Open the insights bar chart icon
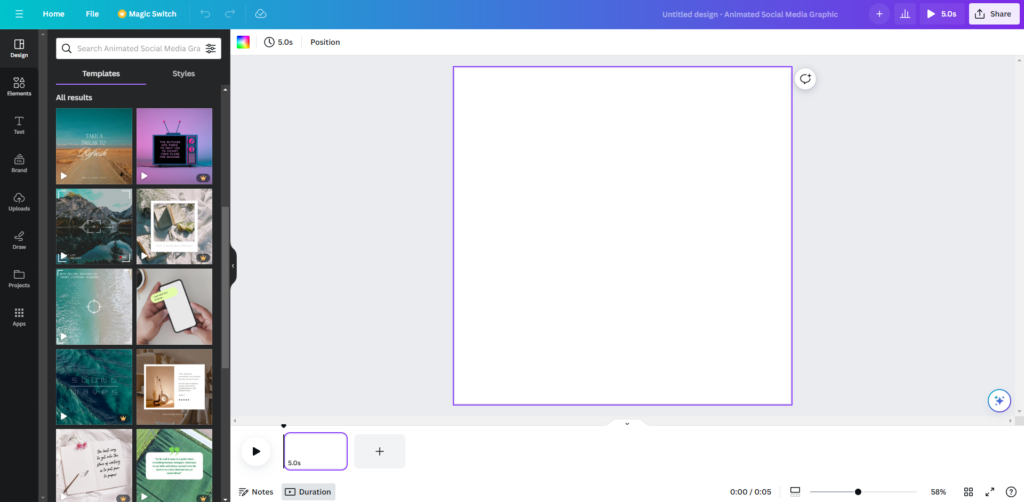 904,14
